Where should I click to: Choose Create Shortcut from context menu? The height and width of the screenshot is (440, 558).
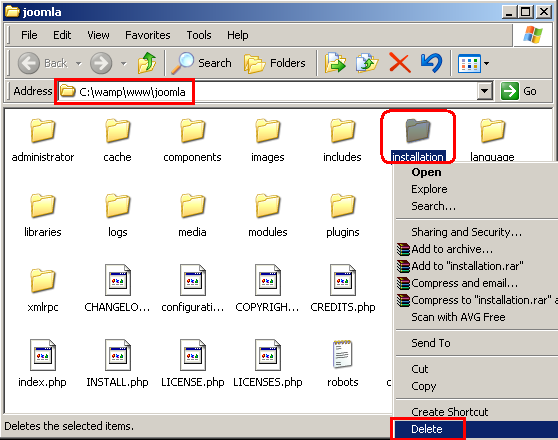[477, 412]
